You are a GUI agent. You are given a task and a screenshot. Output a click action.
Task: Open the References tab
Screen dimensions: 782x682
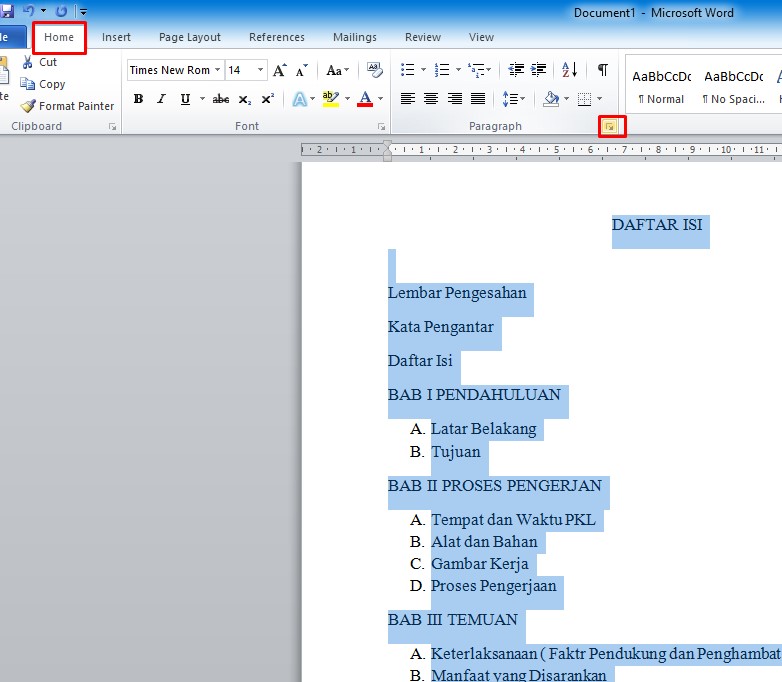pyautogui.click(x=277, y=37)
